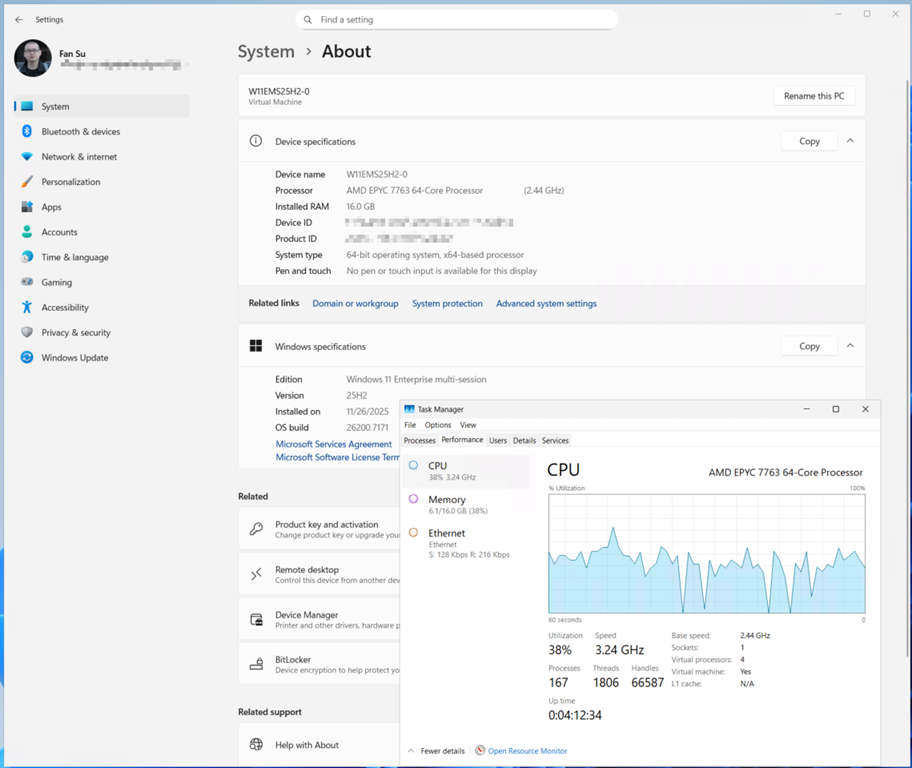
Task: Select Ethernet in Task Manager sidebar
Action: tap(446, 534)
